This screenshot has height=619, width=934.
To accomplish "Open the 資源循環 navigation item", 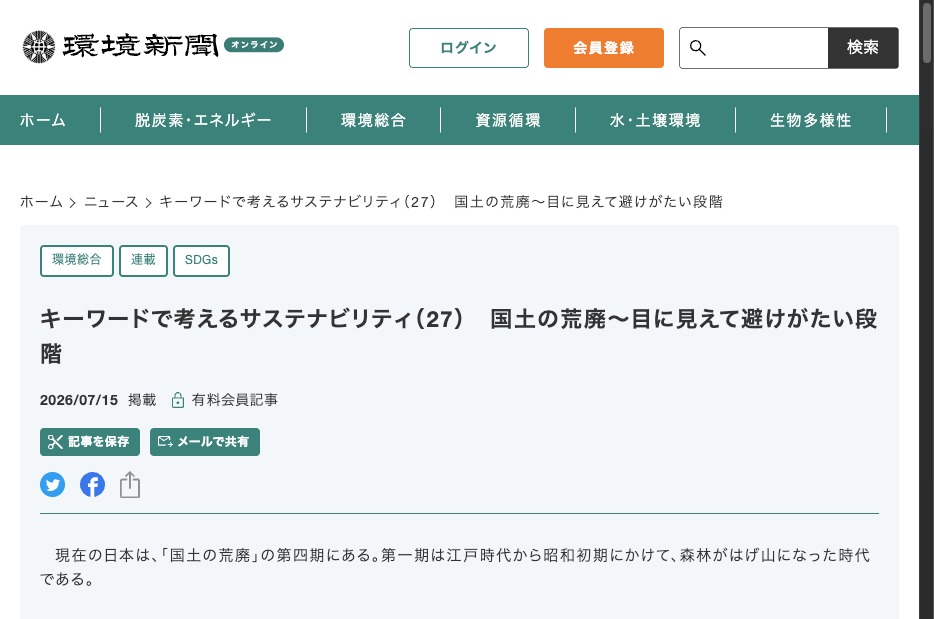I will pos(508,120).
